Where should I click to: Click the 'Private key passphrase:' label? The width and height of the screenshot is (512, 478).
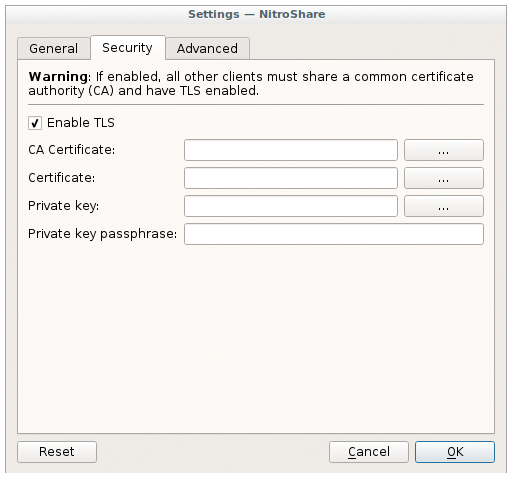(x=102, y=234)
